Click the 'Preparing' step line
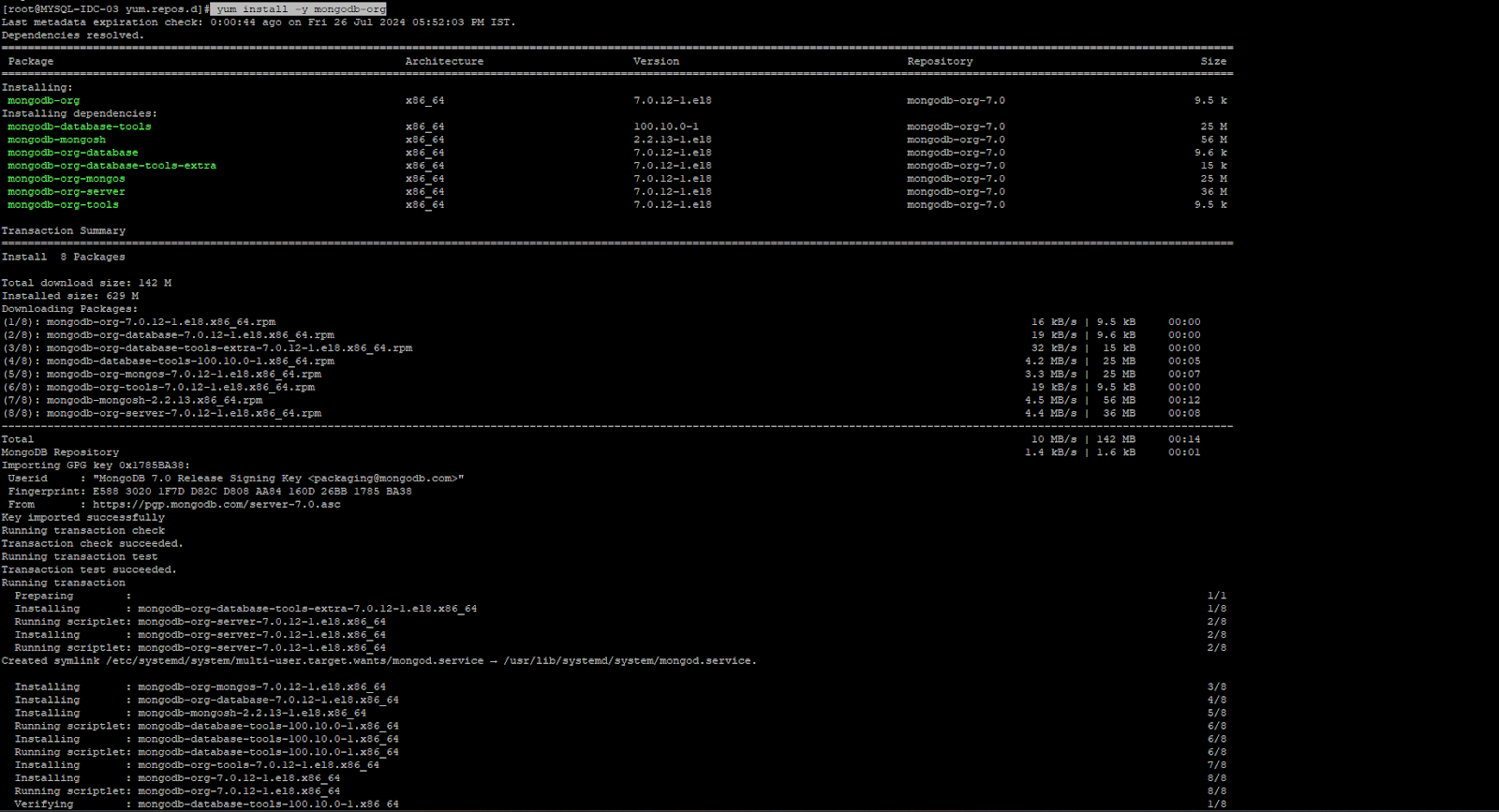 [73, 597]
